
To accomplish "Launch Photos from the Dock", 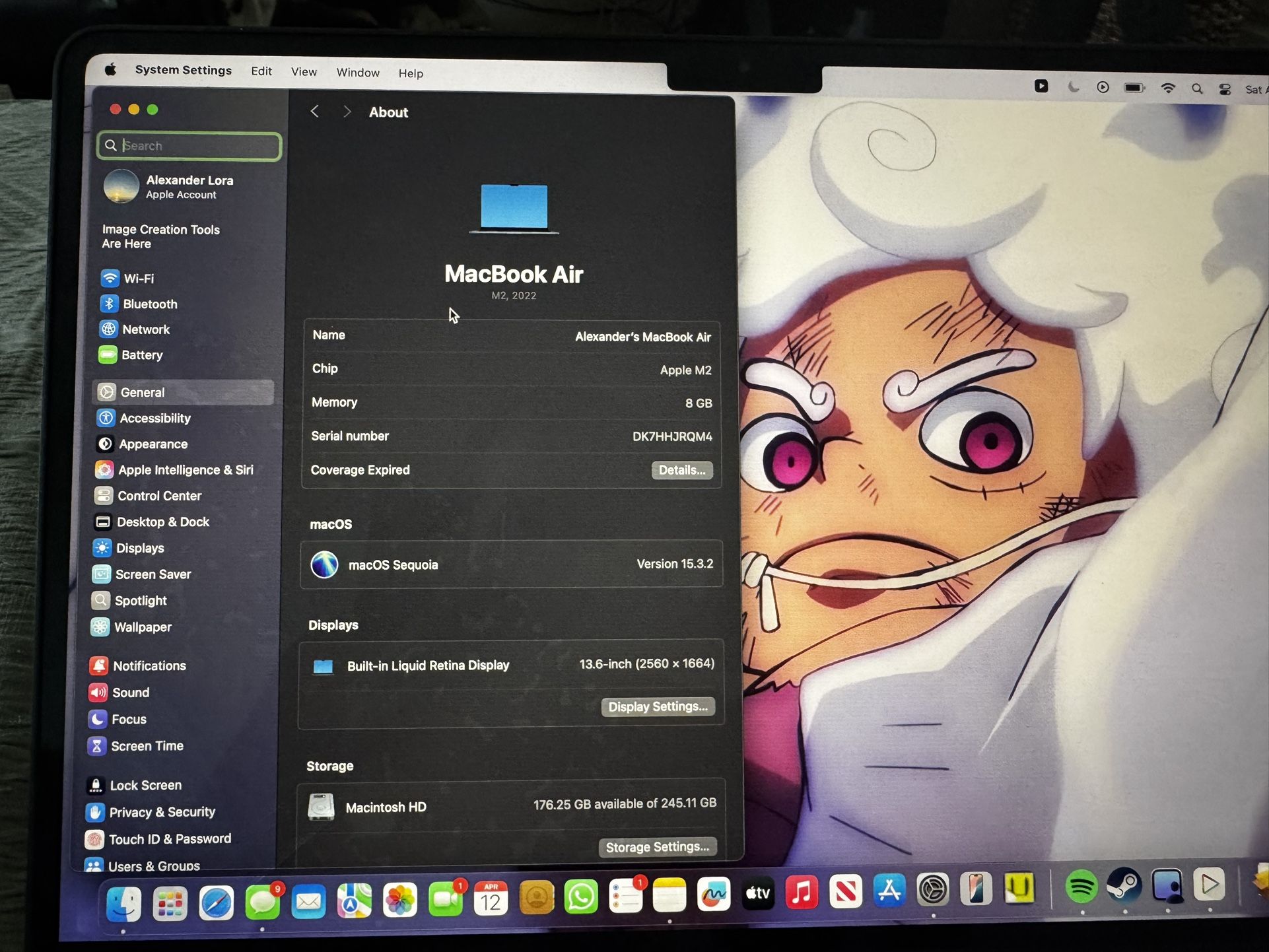I will [400, 899].
